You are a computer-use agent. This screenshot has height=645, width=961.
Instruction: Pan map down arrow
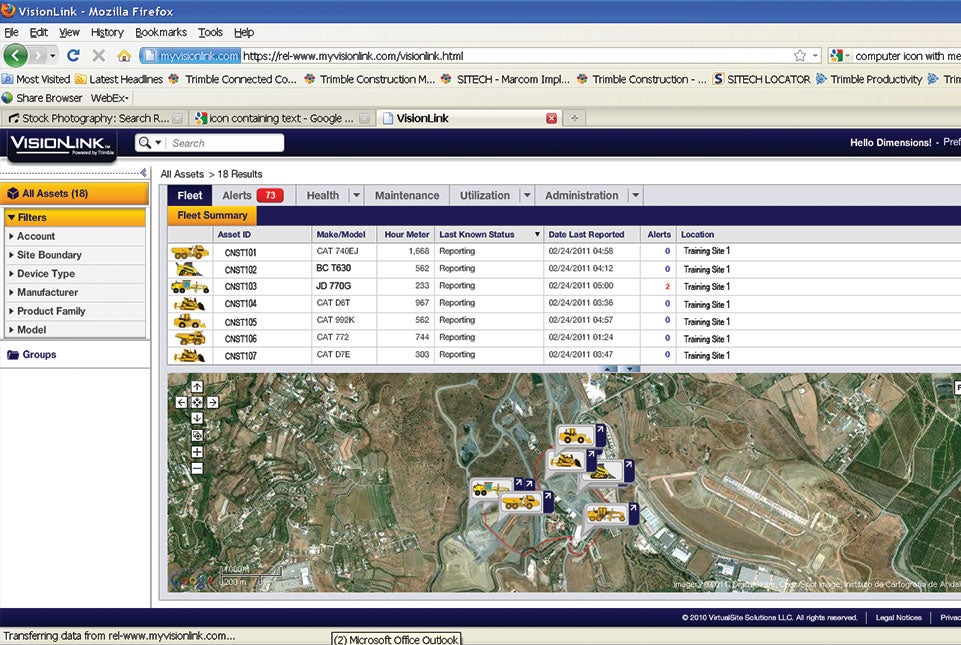coord(197,418)
